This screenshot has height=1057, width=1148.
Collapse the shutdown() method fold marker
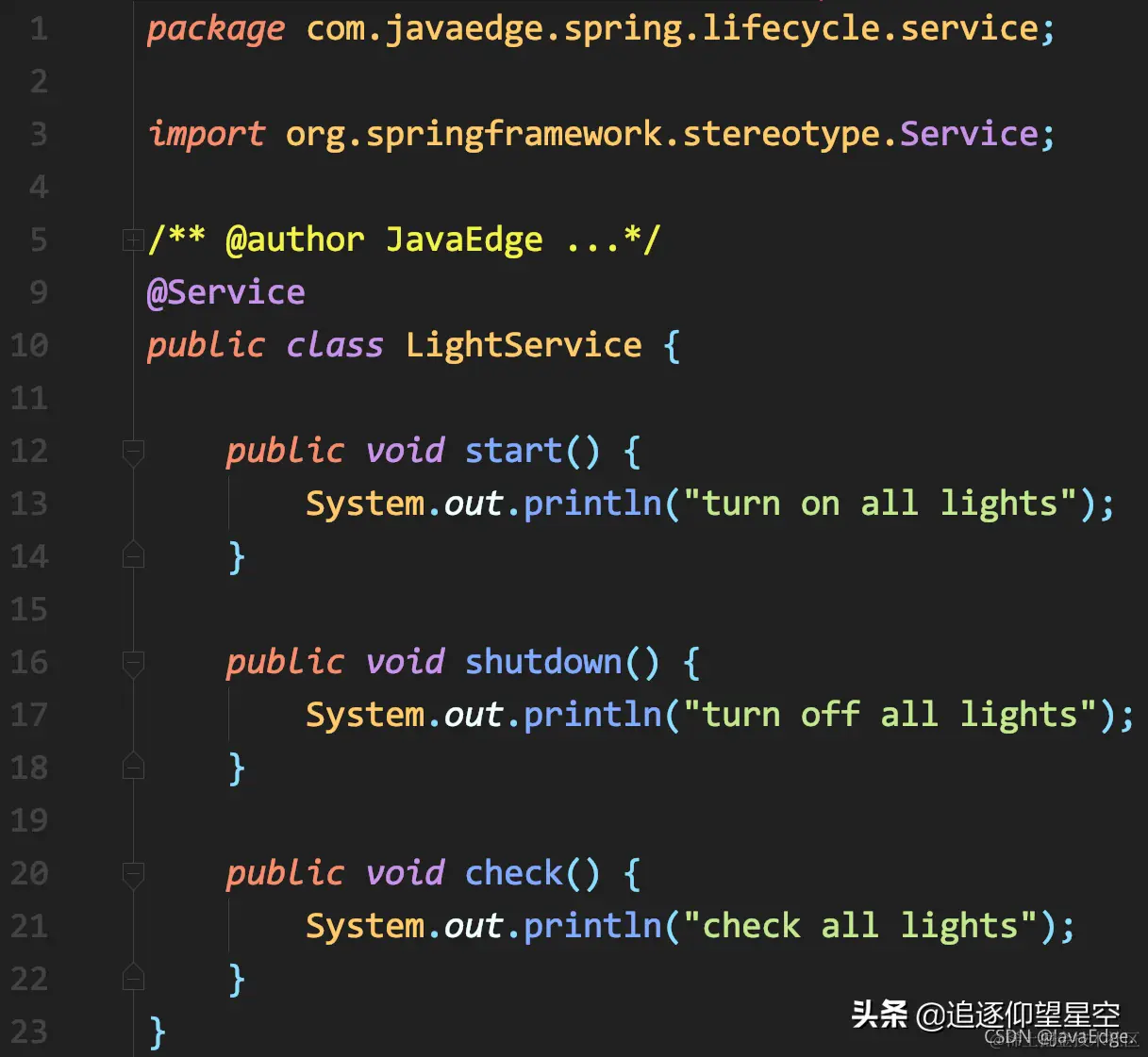point(133,664)
